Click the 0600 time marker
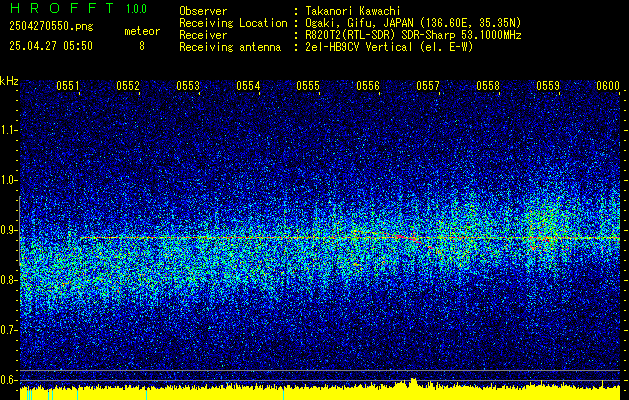Viewport: 629px width, 400px height. [x=608, y=86]
